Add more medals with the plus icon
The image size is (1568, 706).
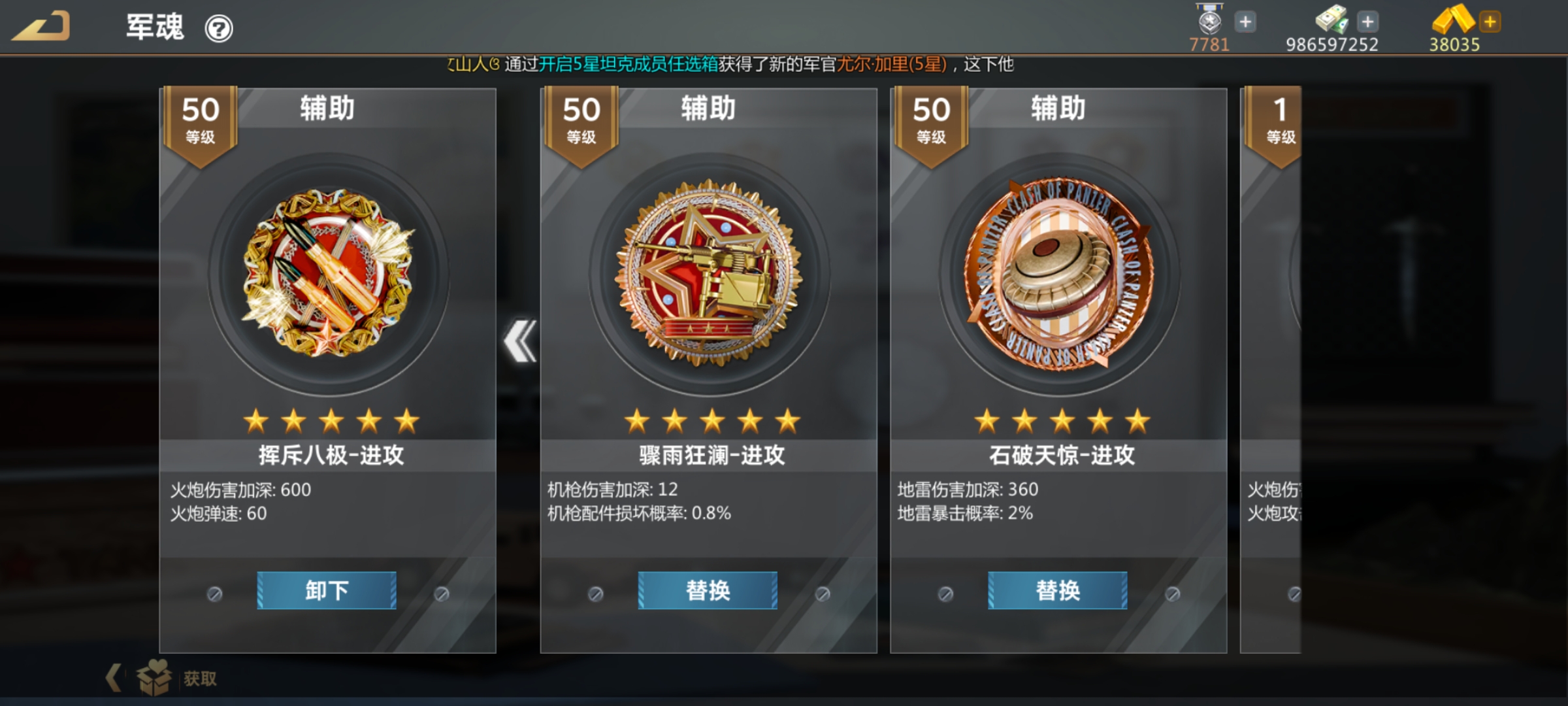click(x=1245, y=22)
